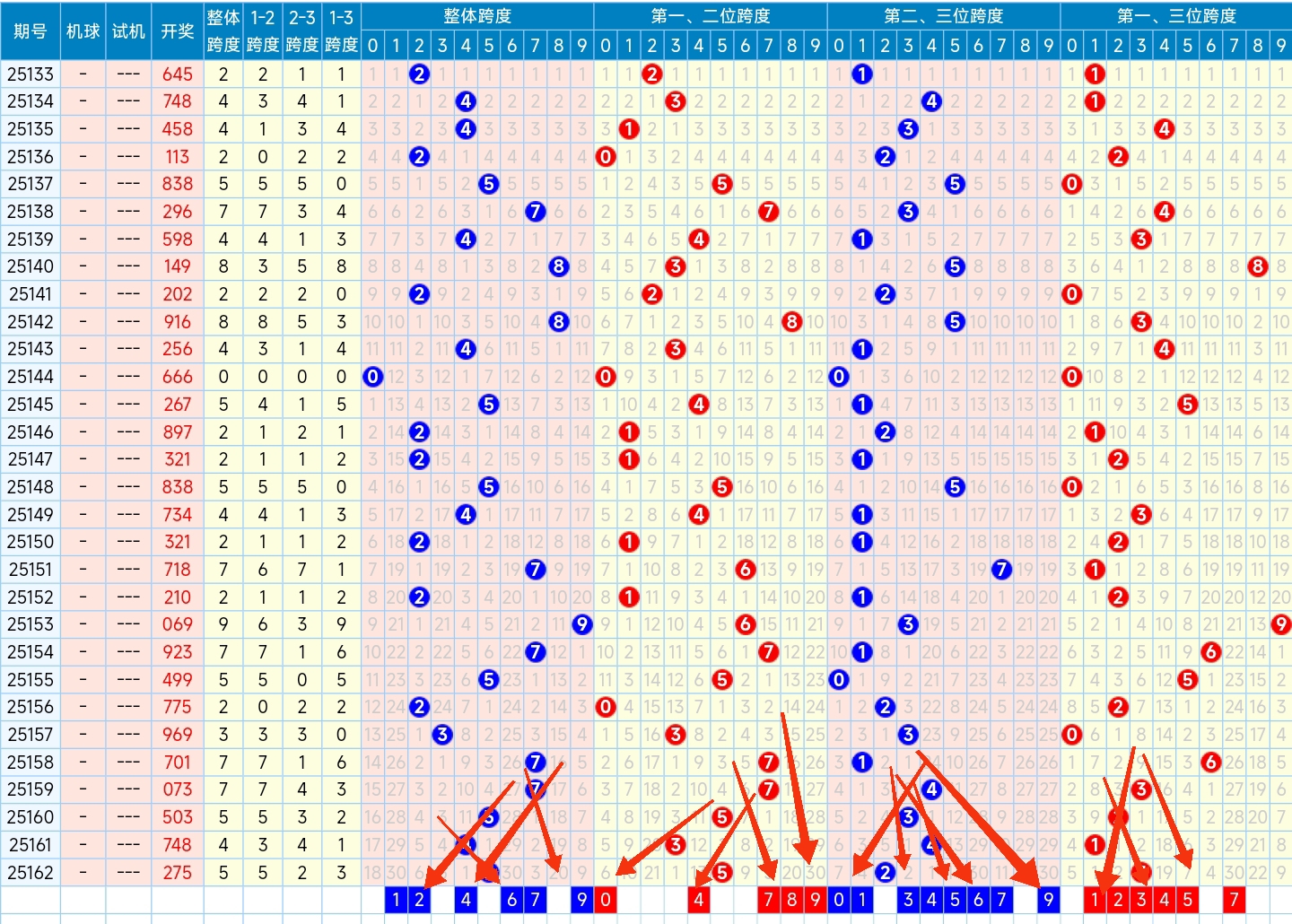
Task: Select the blue circle 8 in row 25140
Action: (559, 266)
